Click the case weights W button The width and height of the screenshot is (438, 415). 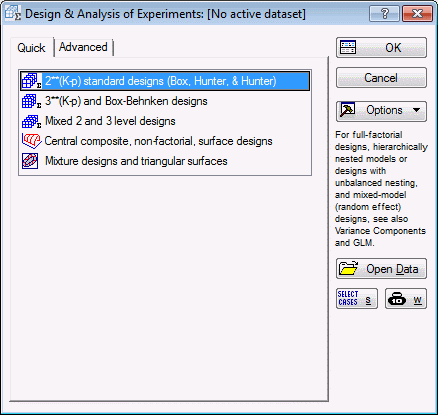tap(406, 298)
